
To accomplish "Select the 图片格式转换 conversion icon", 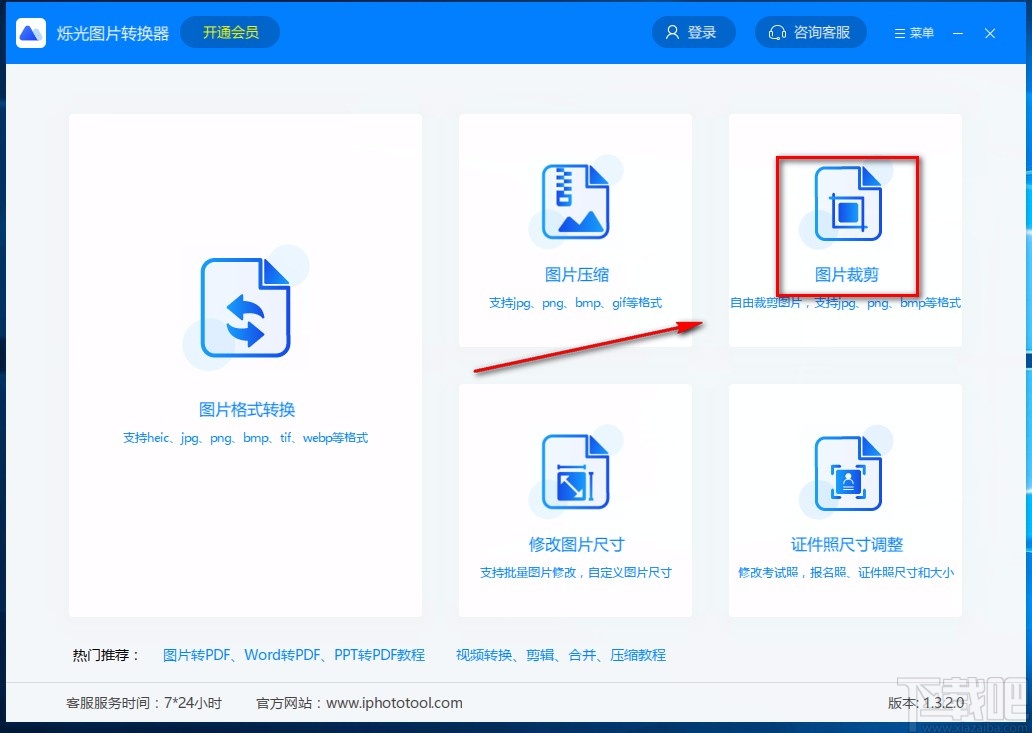I will click(245, 307).
